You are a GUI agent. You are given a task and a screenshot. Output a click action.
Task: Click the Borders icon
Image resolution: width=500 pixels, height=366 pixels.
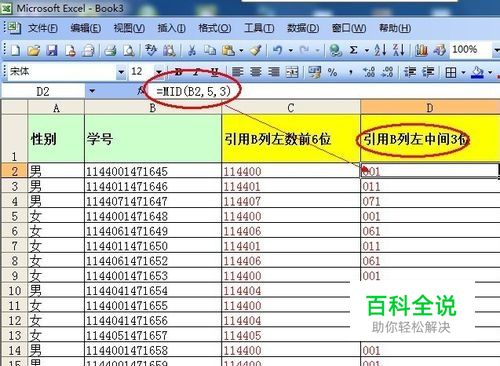[x=451, y=72]
